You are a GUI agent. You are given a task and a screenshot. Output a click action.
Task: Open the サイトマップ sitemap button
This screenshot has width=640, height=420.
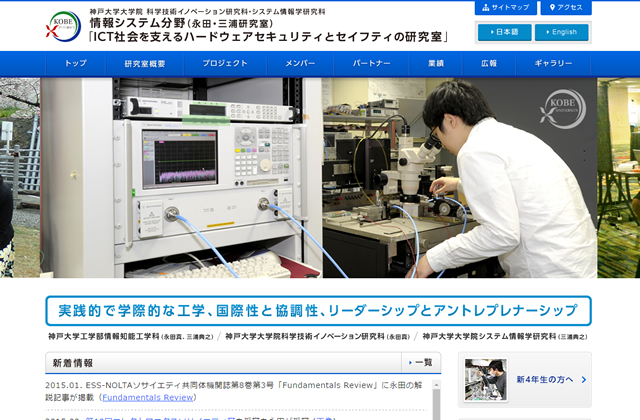click(x=505, y=7)
